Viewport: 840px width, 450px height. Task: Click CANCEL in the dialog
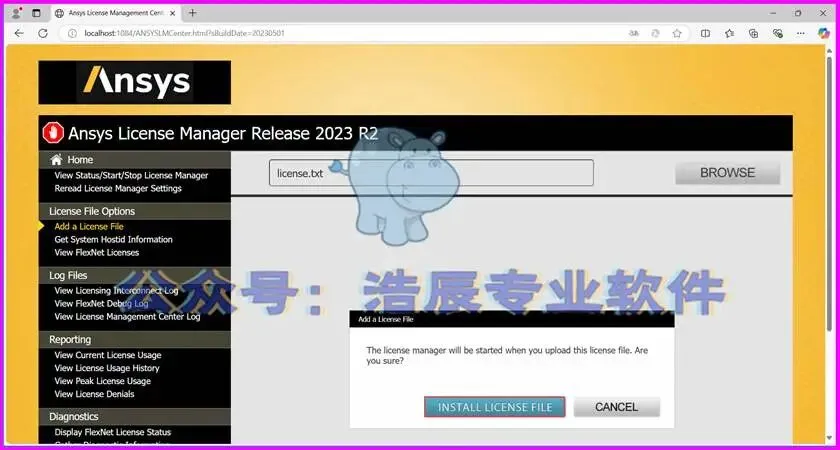pos(617,407)
